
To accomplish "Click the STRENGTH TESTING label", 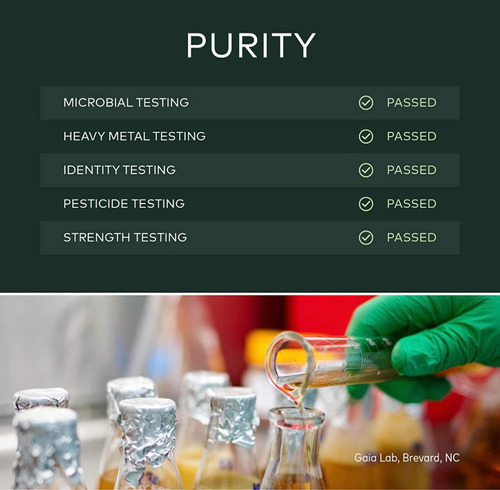I will click(x=125, y=237).
